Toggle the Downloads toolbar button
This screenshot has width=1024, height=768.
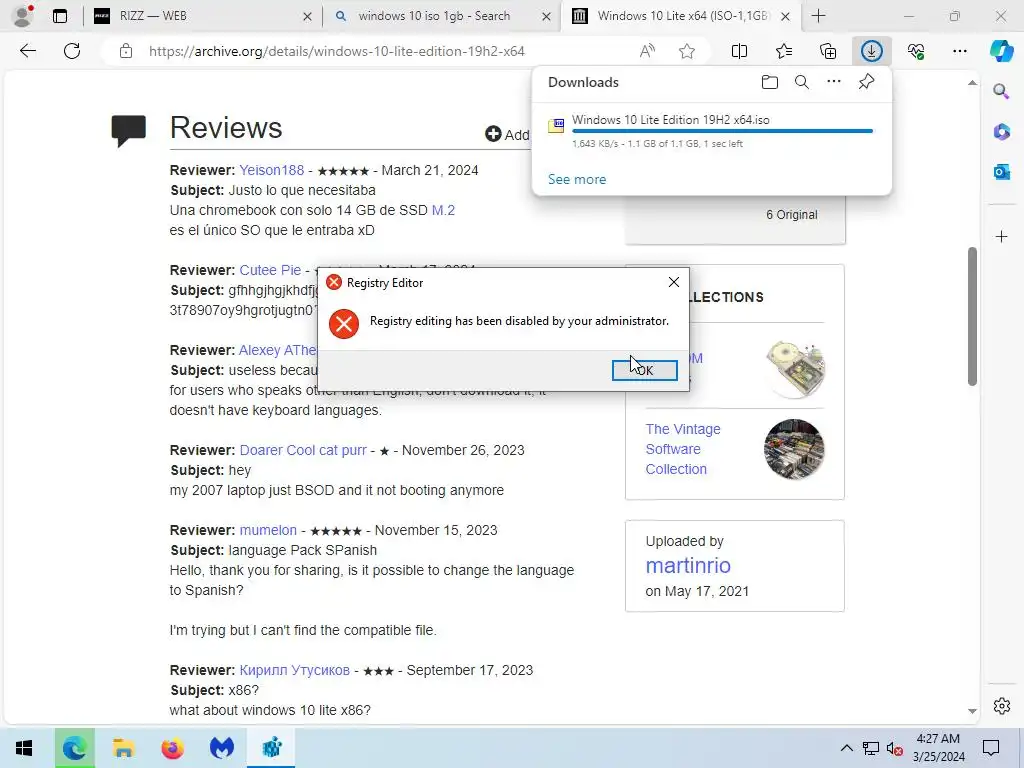[871, 51]
